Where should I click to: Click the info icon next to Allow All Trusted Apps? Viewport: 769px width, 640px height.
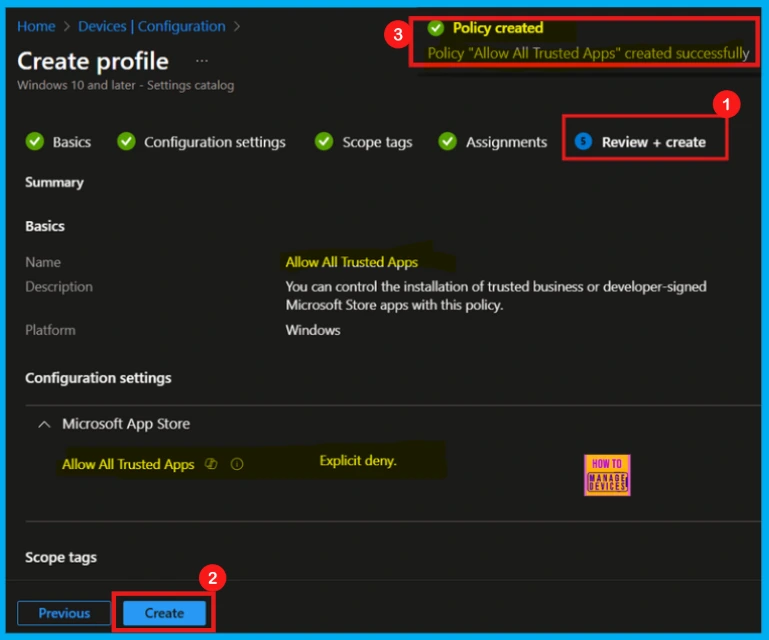237,464
